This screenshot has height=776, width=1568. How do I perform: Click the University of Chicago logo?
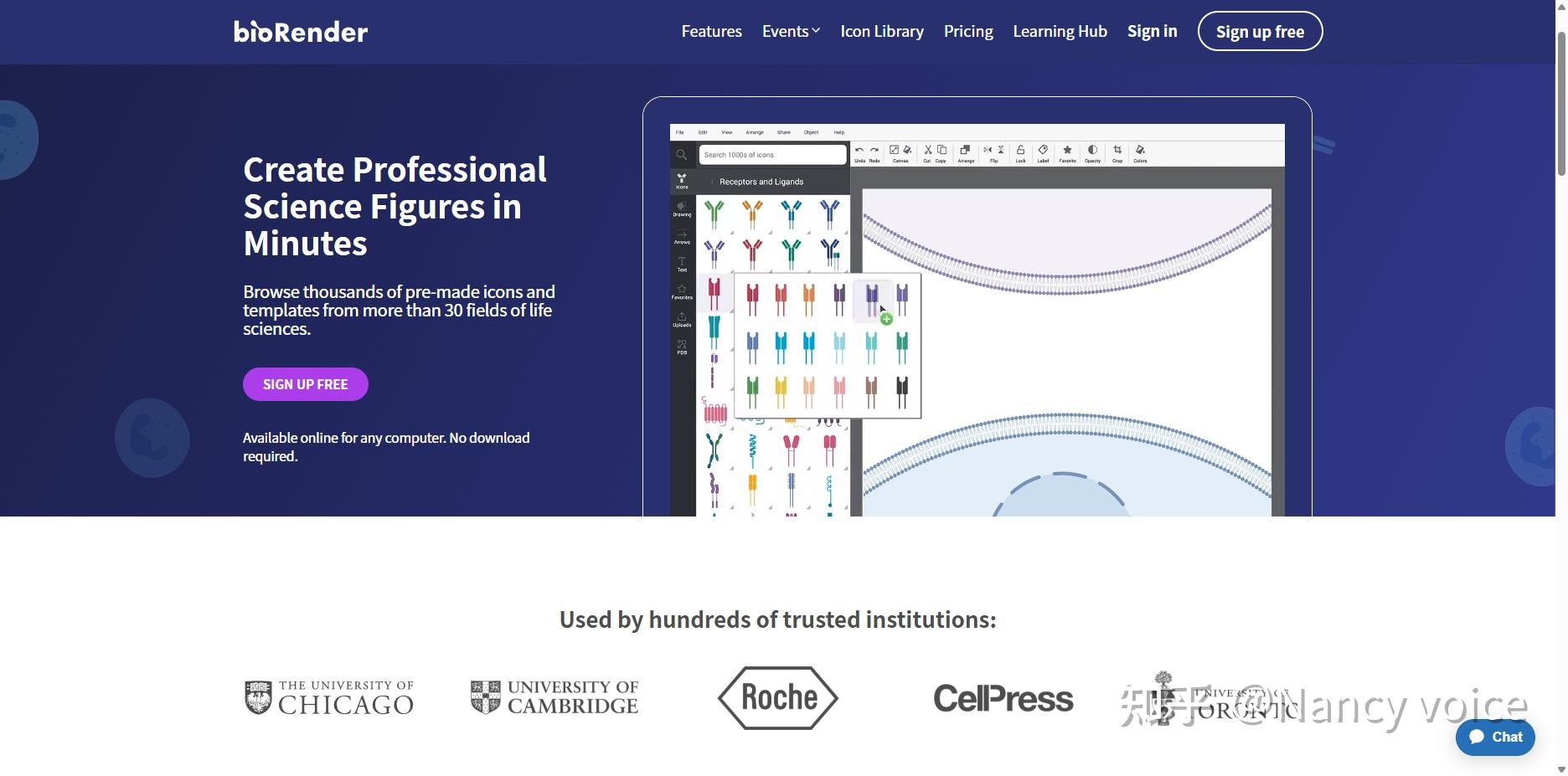point(329,698)
